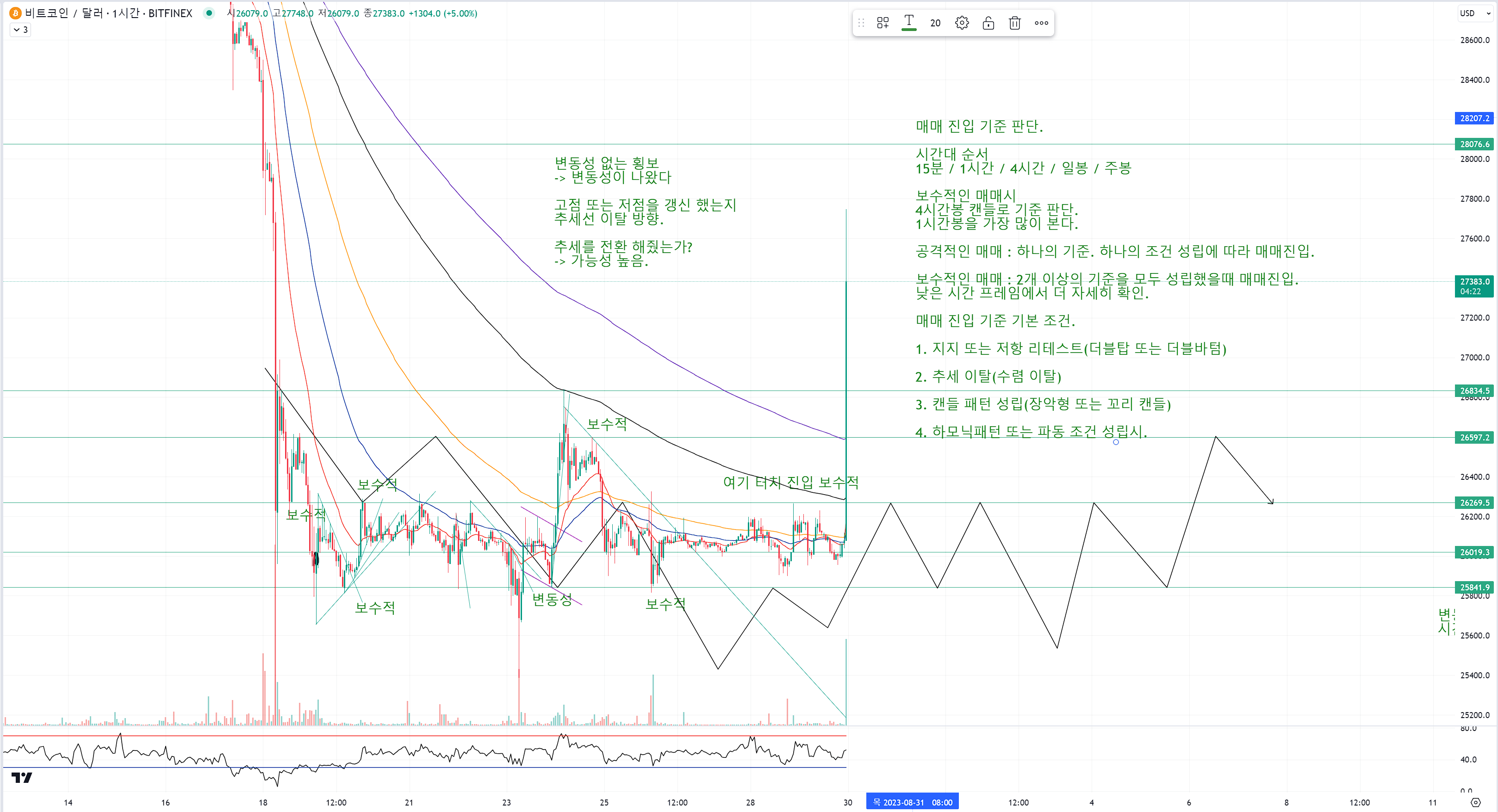Open drawing settings via the gear icon
The image size is (1498, 812).
pos(962,23)
